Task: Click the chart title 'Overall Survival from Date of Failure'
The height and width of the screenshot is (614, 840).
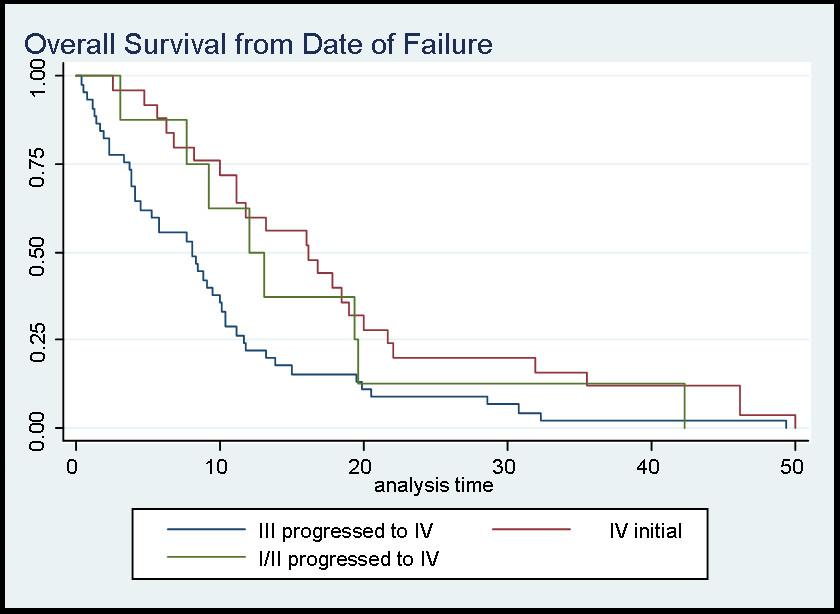Action: pyautogui.click(x=258, y=45)
